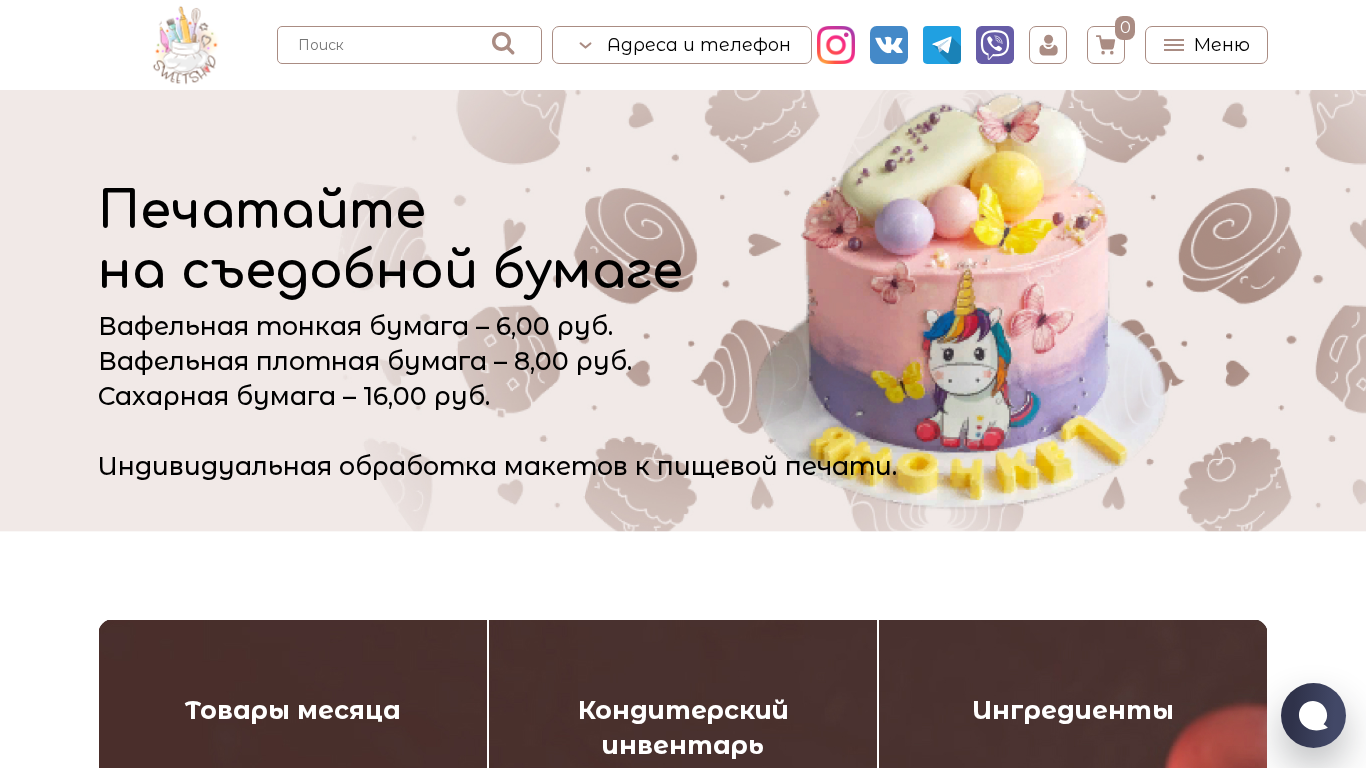Open the VK social page icon
The height and width of the screenshot is (768, 1366).
point(889,45)
